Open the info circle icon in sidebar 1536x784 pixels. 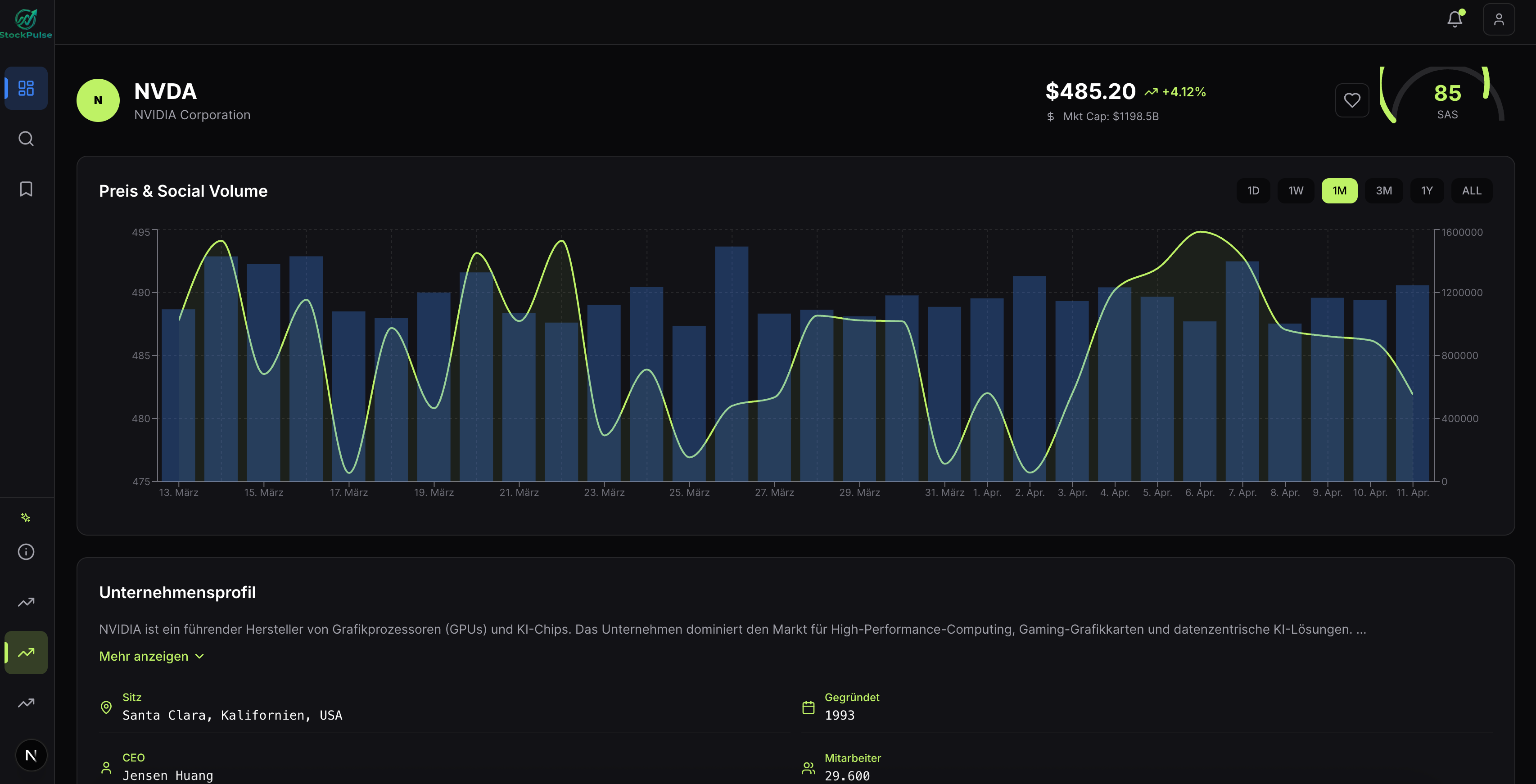pyautogui.click(x=26, y=551)
